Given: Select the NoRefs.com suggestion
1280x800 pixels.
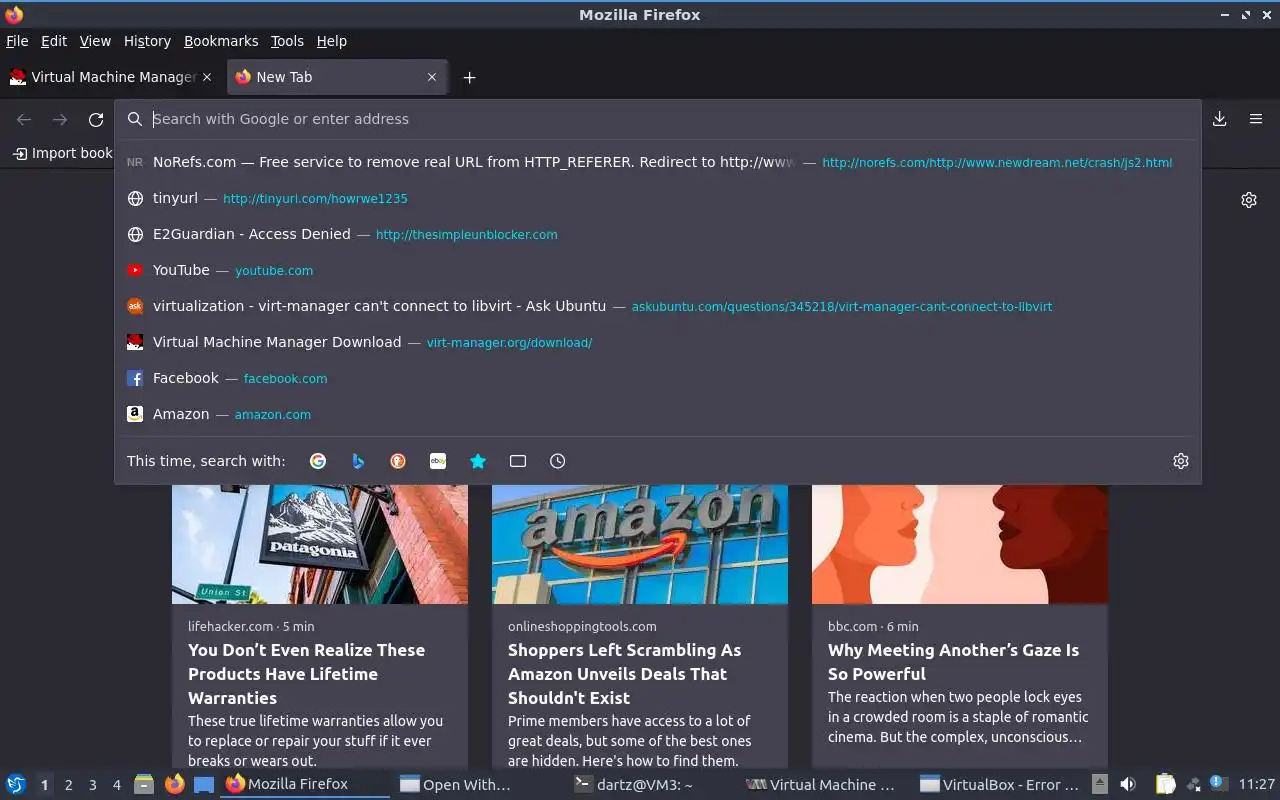Looking at the screenshot, I should tap(658, 162).
